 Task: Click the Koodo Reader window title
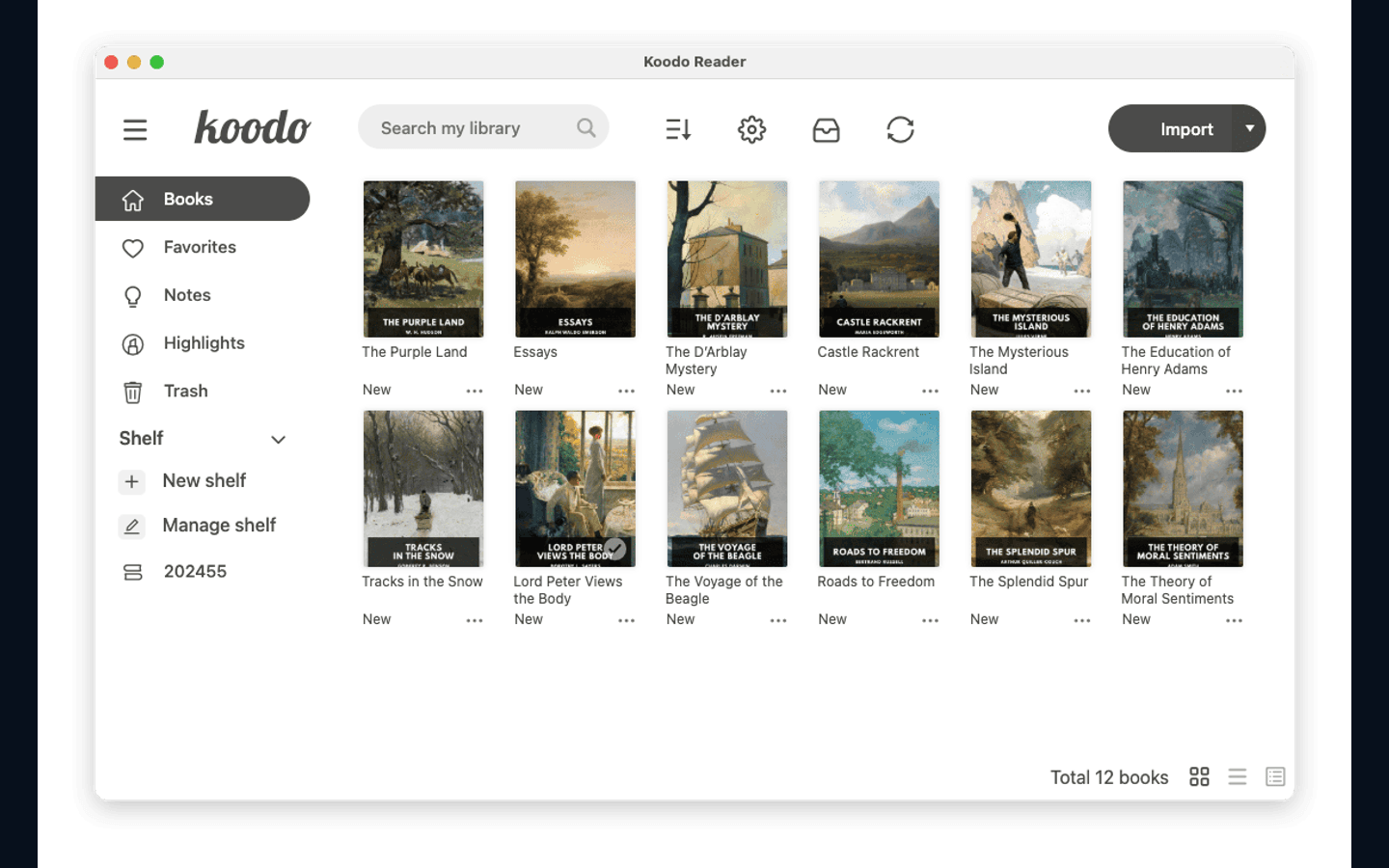(694, 62)
